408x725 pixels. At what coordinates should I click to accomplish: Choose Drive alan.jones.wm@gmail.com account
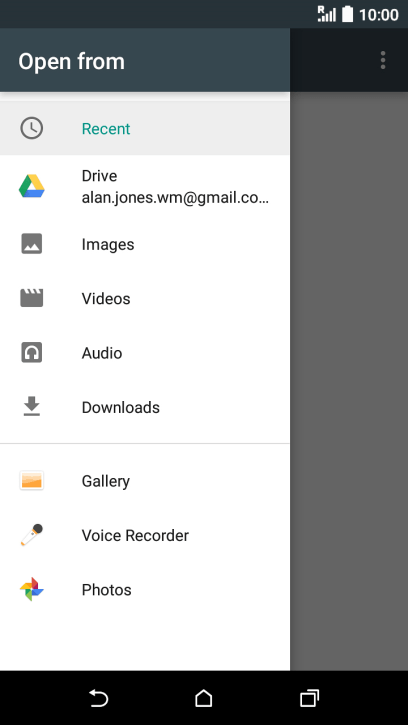pyautogui.click(x=145, y=186)
